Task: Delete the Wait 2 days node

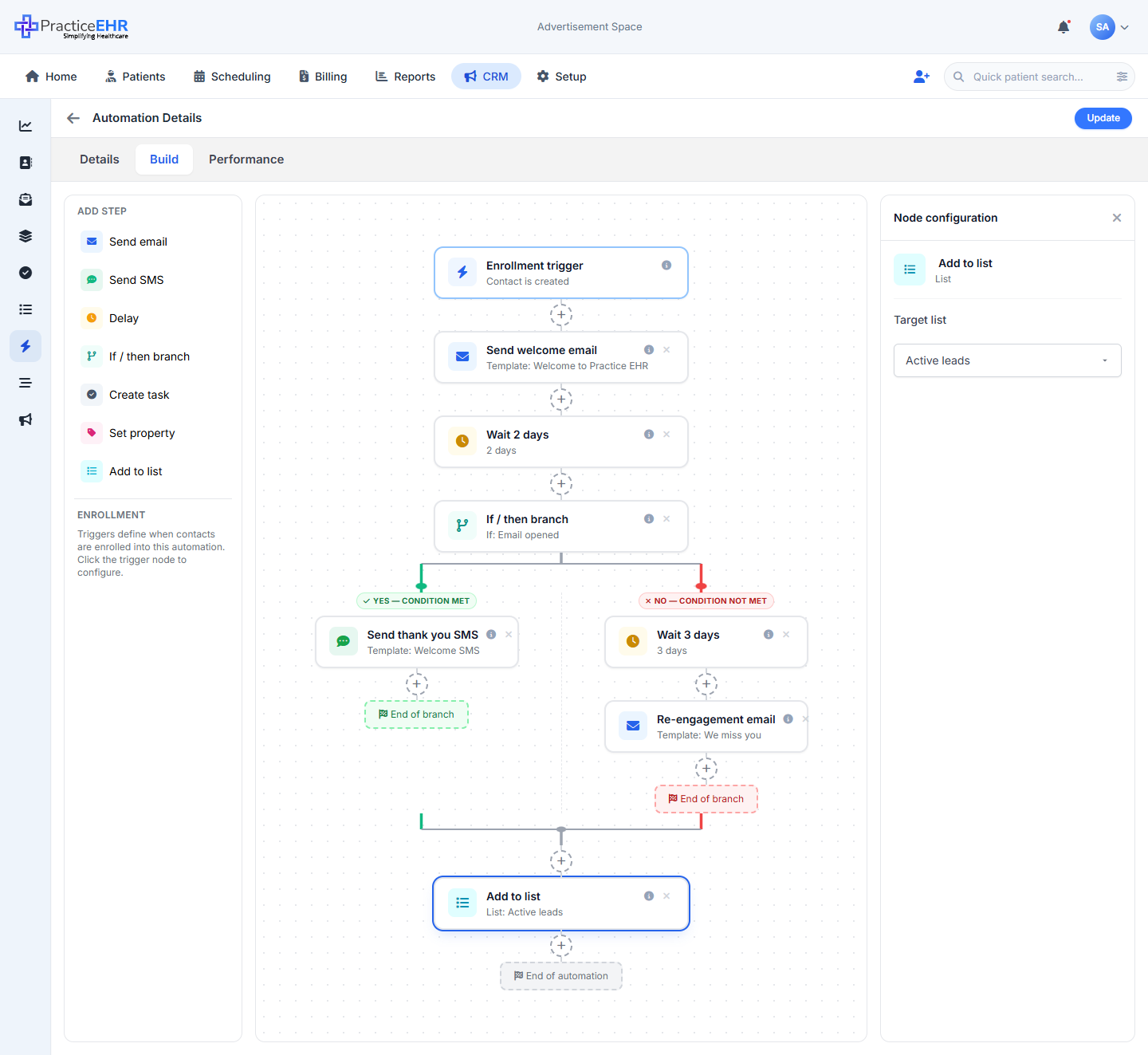Action: point(666,435)
